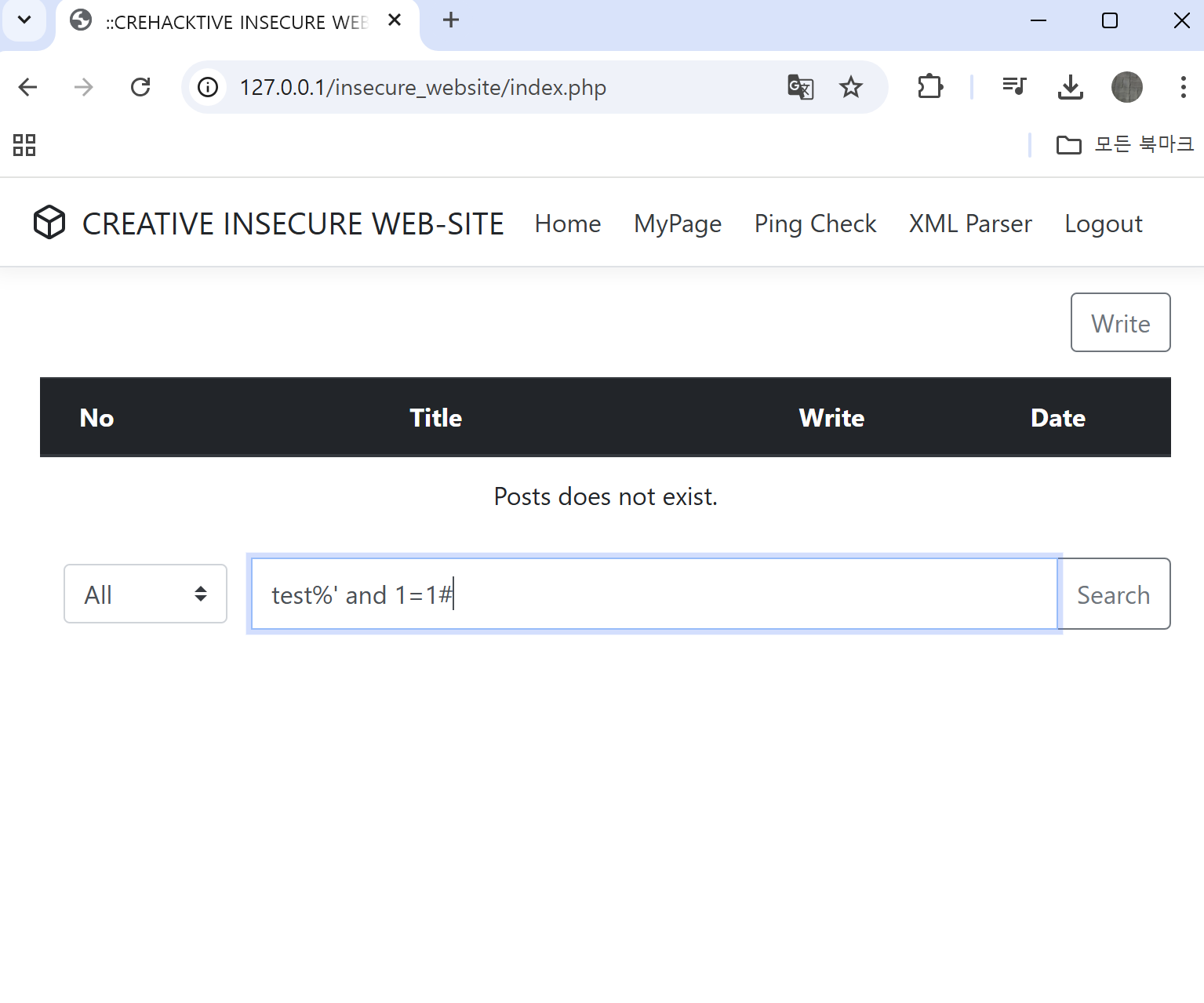Open Chrome's three-dot menu
This screenshot has height=1003, width=1204.
click(1183, 87)
